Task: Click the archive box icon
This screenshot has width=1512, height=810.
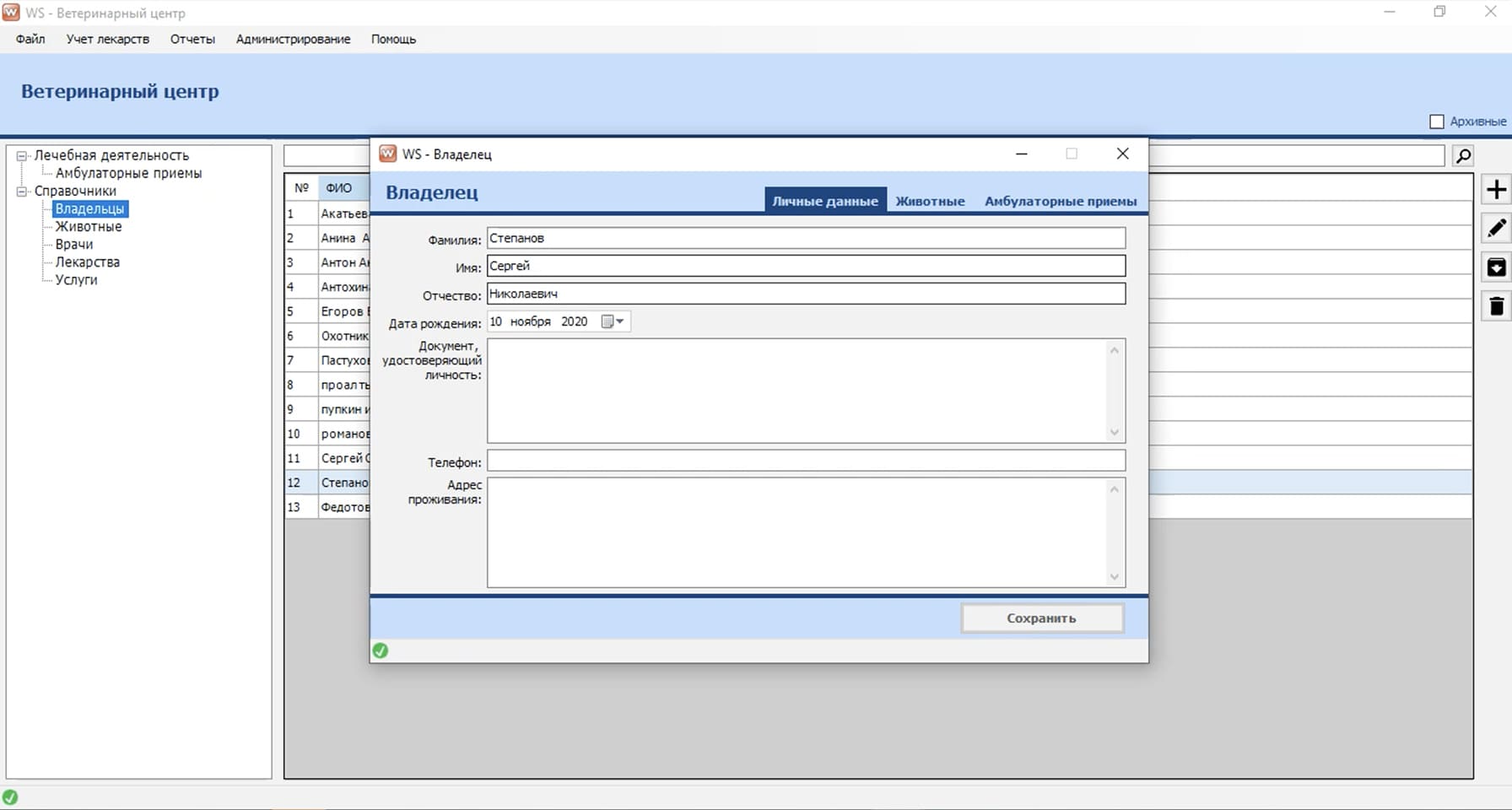Action: (1496, 267)
